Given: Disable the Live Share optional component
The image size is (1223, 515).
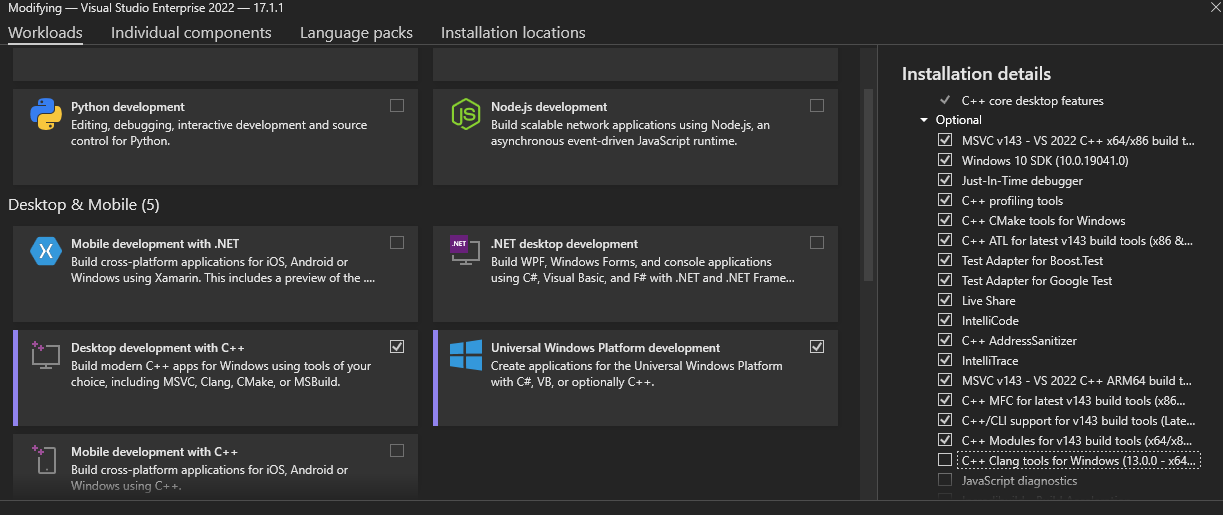Looking at the screenshot, I should coord(945,300).
